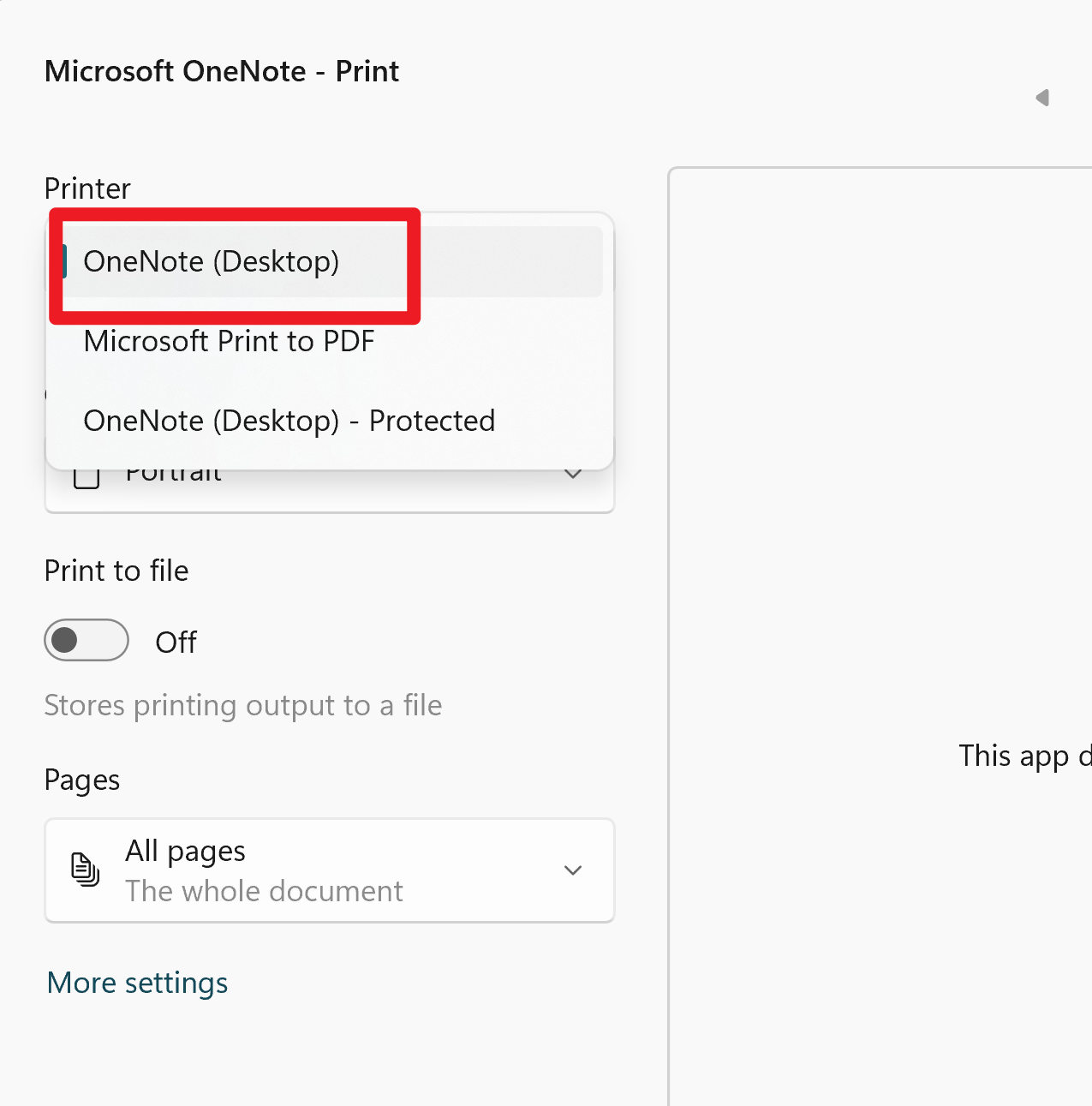
Task: Click the Off label beside the toggle
Action: click(x=176, y=642)
